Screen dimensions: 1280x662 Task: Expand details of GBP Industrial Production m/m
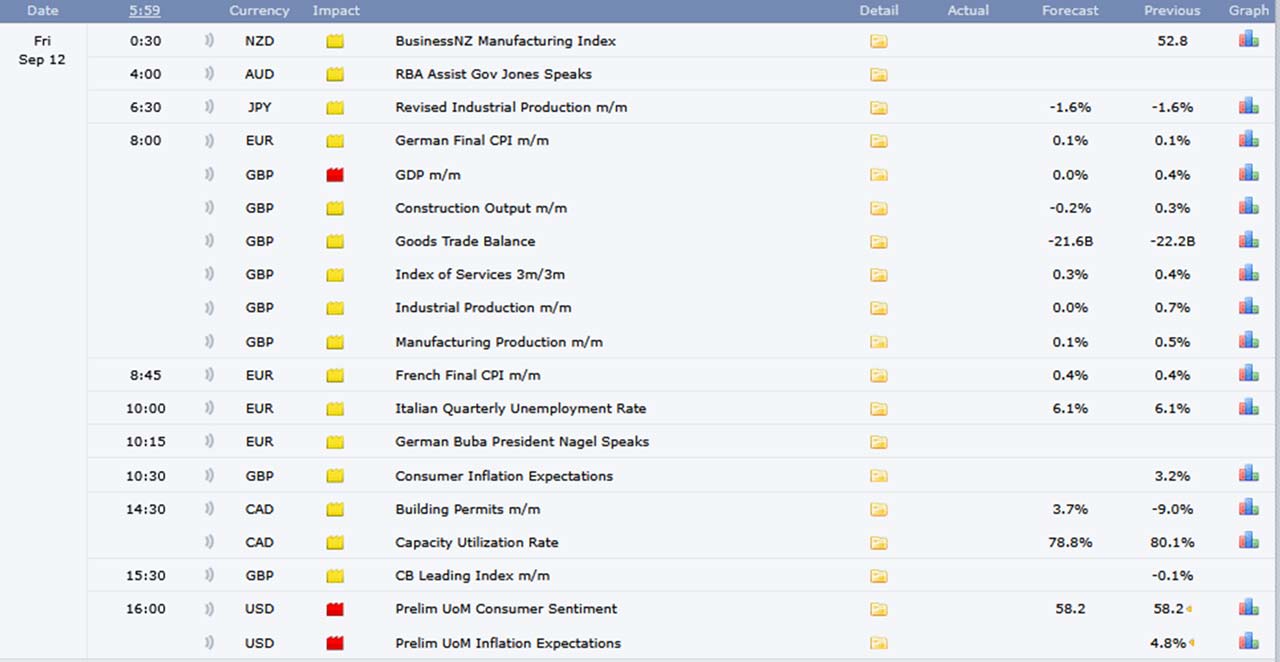(878, 308)
